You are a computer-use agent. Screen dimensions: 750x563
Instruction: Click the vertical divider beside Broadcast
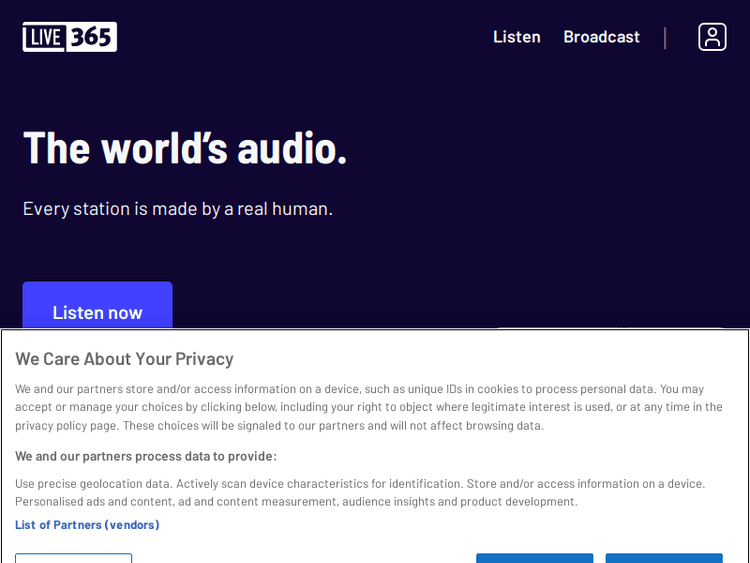pos(665,38)
